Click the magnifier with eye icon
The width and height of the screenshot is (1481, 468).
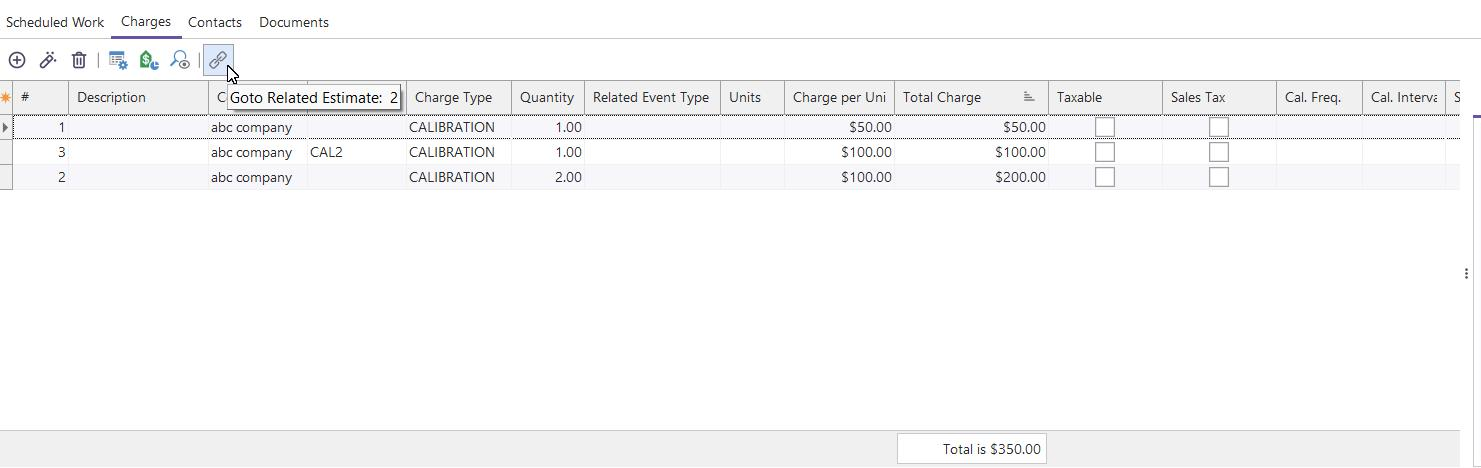coord(180,61)
